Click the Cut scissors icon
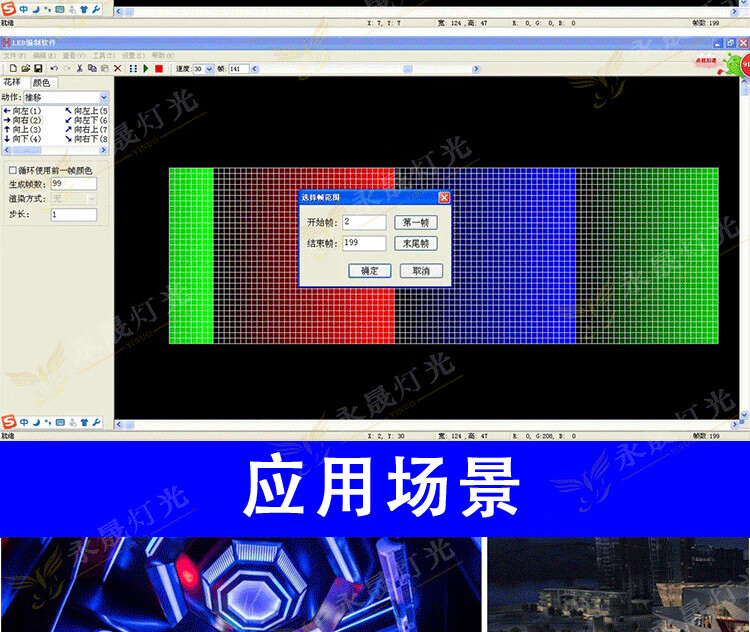 [x=80, y=69]
